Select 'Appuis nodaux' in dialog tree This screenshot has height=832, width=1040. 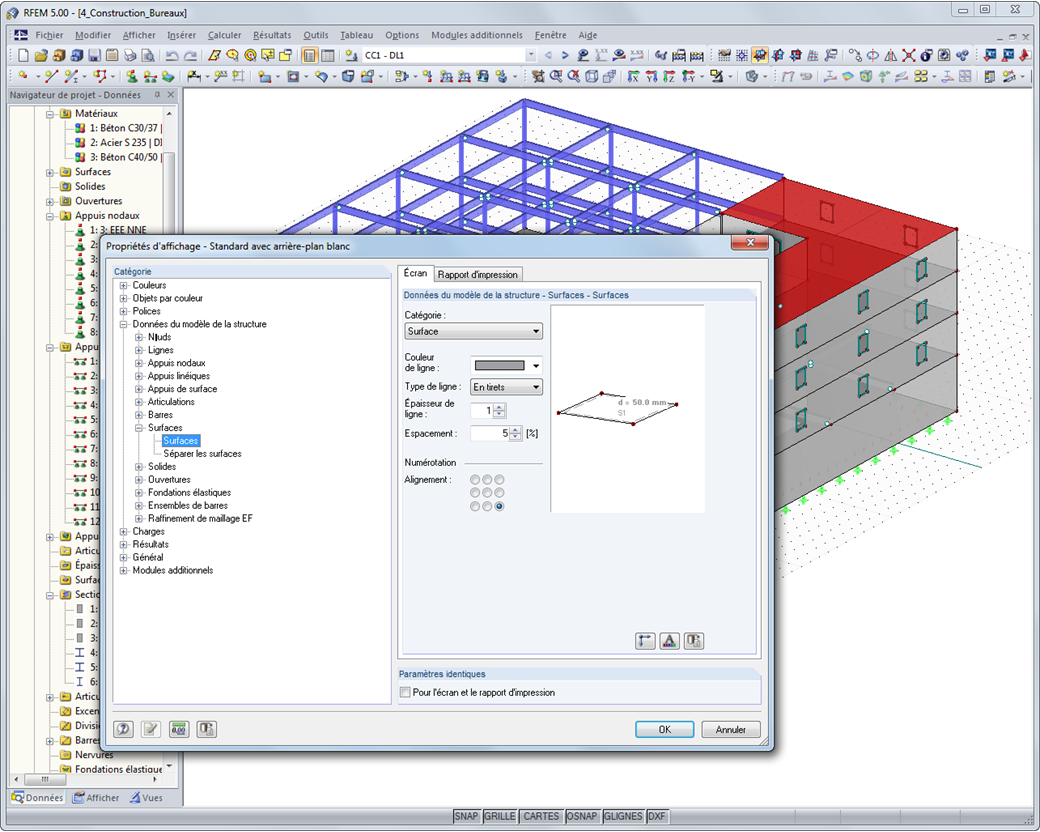click(176, 363)
